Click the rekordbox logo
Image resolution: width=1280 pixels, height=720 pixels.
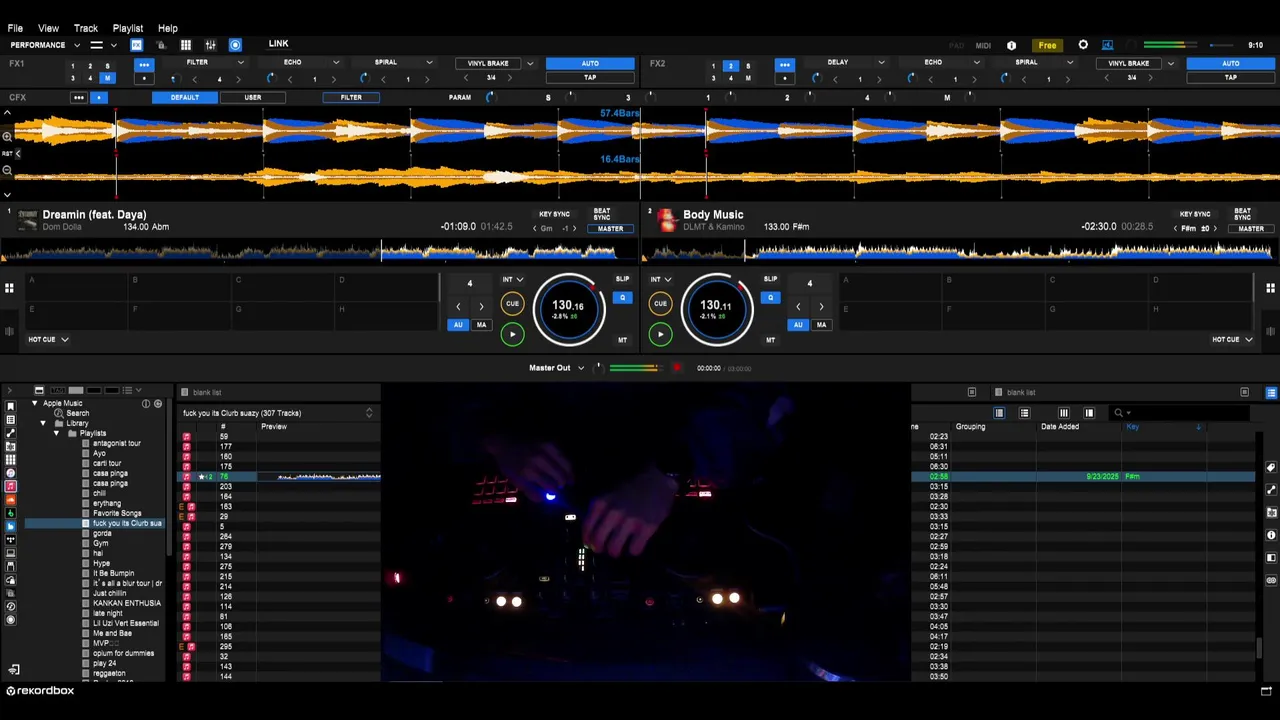tap(40, 691)
